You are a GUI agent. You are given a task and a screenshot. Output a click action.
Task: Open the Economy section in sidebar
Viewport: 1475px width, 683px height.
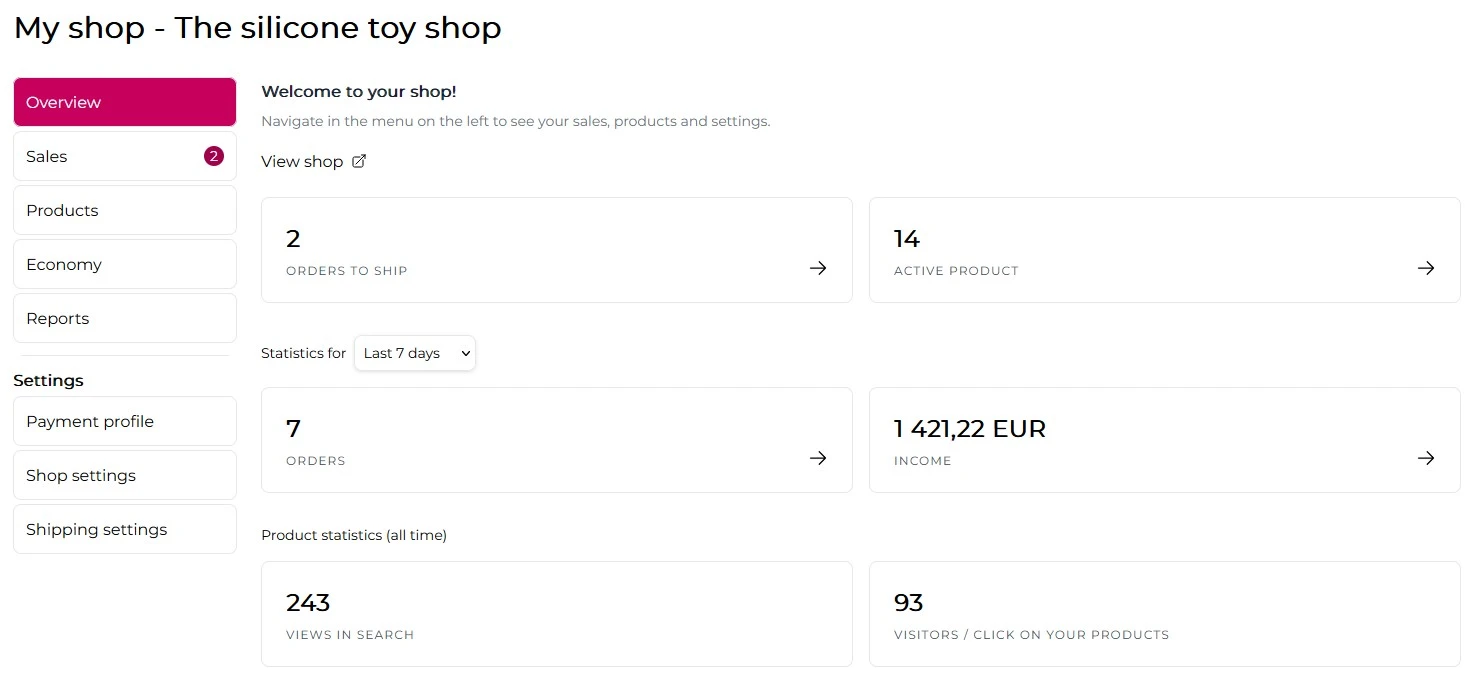click(x=125, y=264)
